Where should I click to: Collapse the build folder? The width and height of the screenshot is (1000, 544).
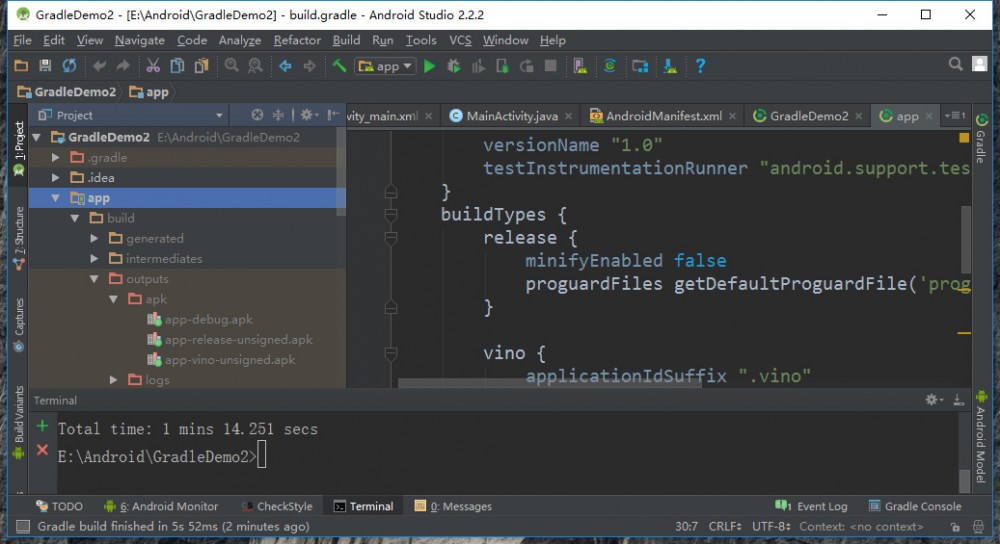tap(75, 218)
